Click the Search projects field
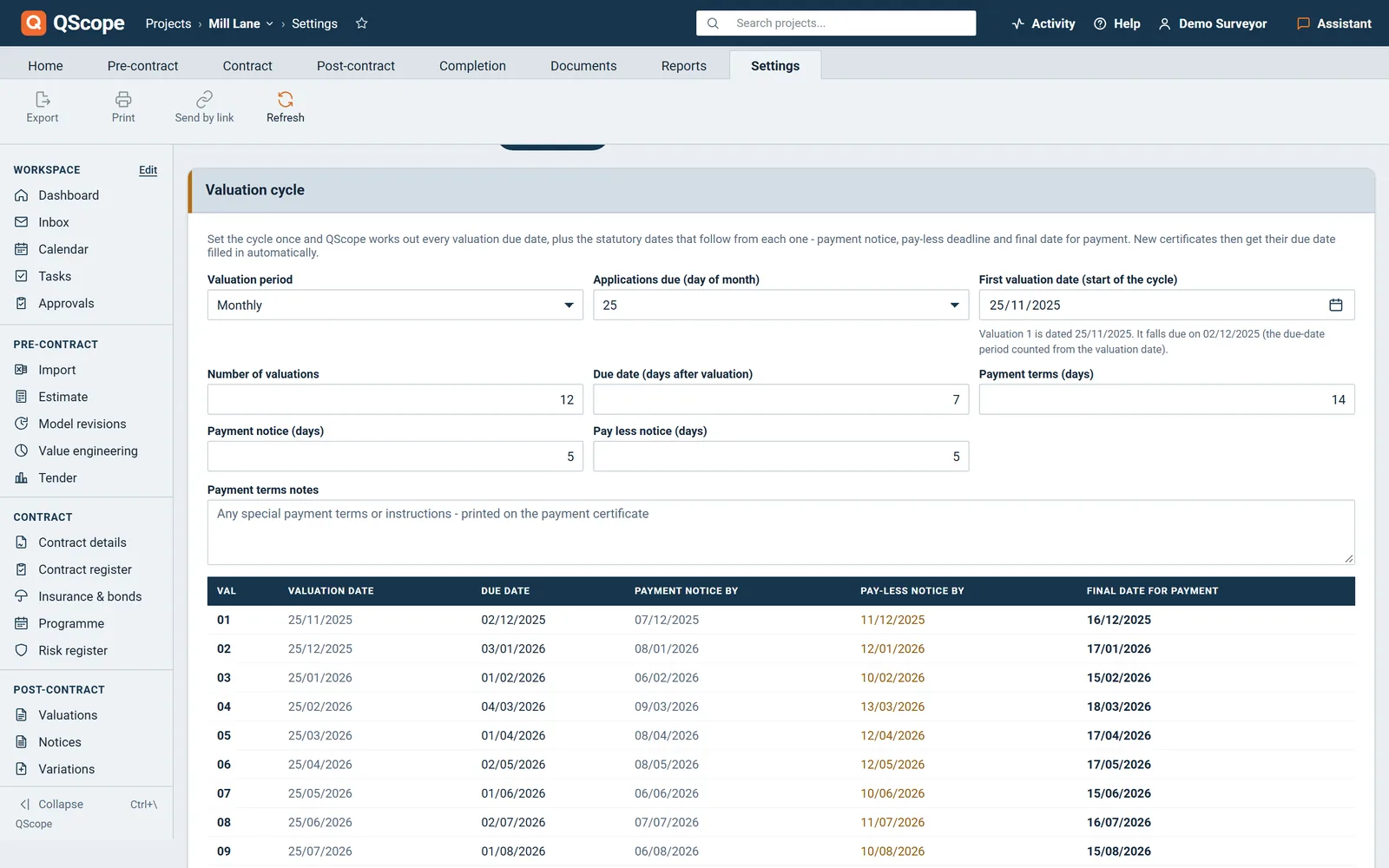 point(836,23)
